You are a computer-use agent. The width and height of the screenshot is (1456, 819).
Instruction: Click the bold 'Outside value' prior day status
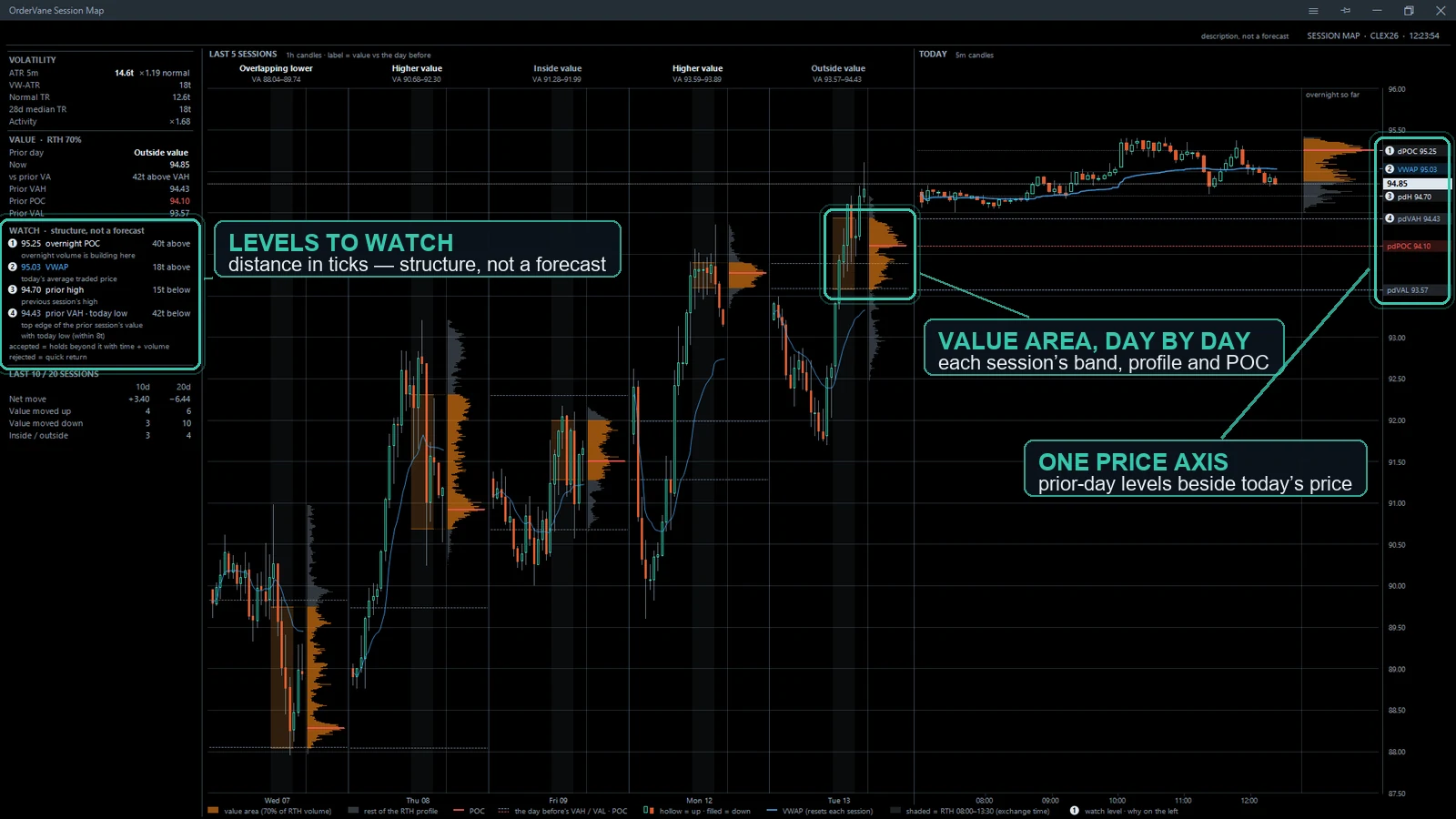click(161, 153)
